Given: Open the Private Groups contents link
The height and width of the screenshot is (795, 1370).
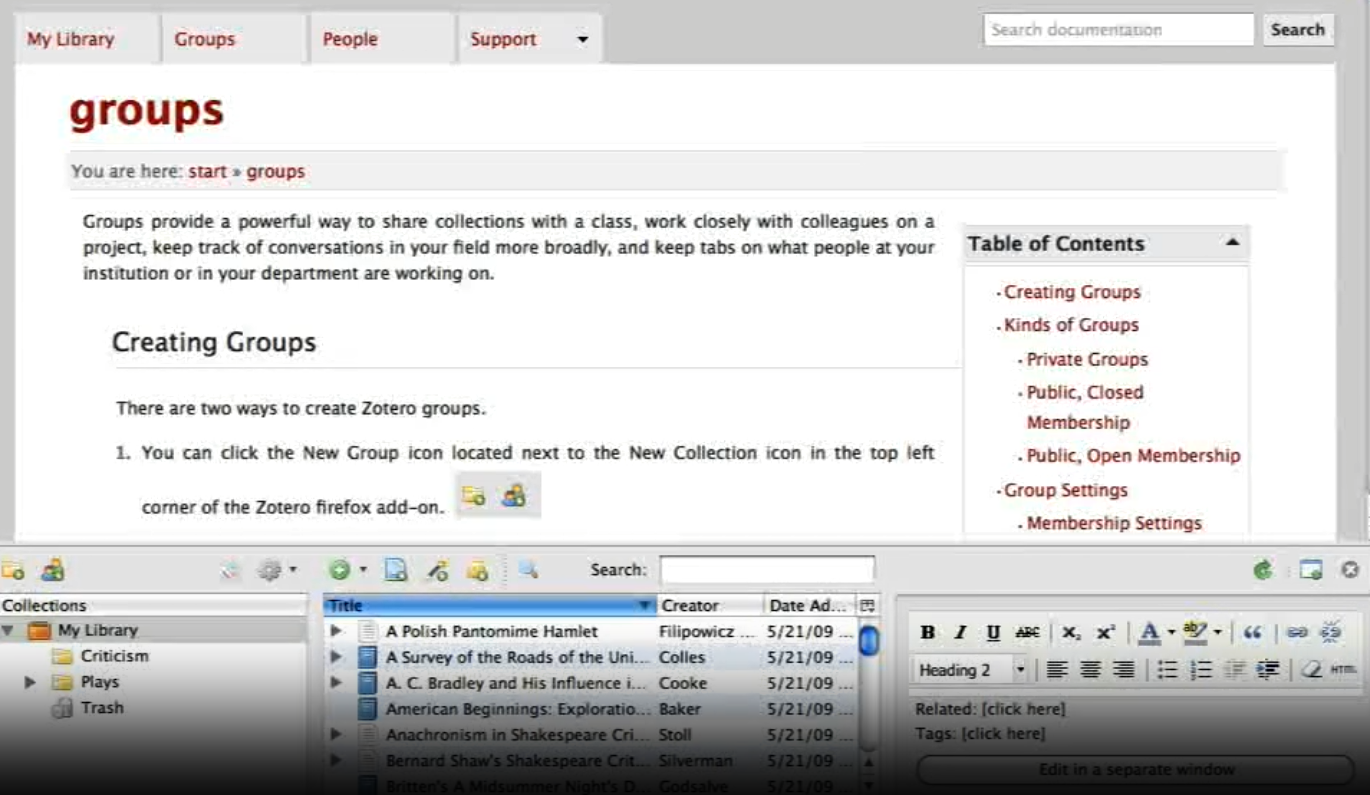Looking at the screenshot, I should coord(1087,359).
